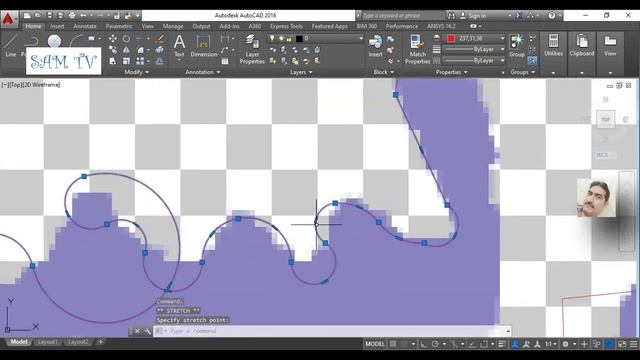Switch to the Layout1 tab

coord(47,342)
